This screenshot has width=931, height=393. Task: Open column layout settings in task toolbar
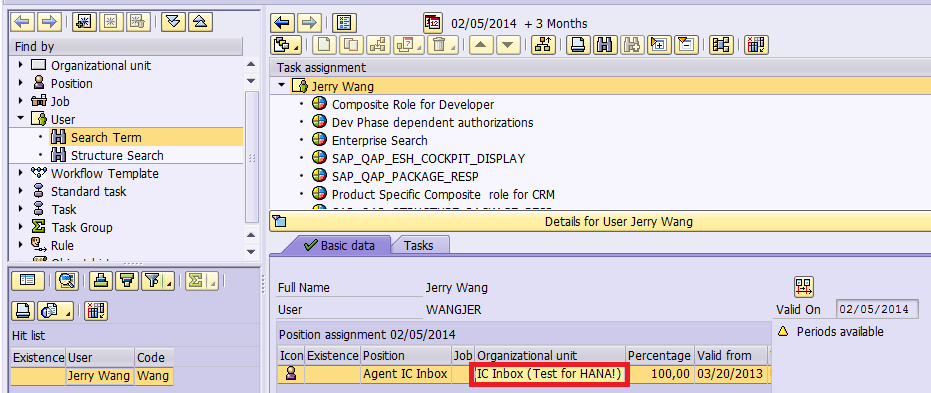click(757, 44)
